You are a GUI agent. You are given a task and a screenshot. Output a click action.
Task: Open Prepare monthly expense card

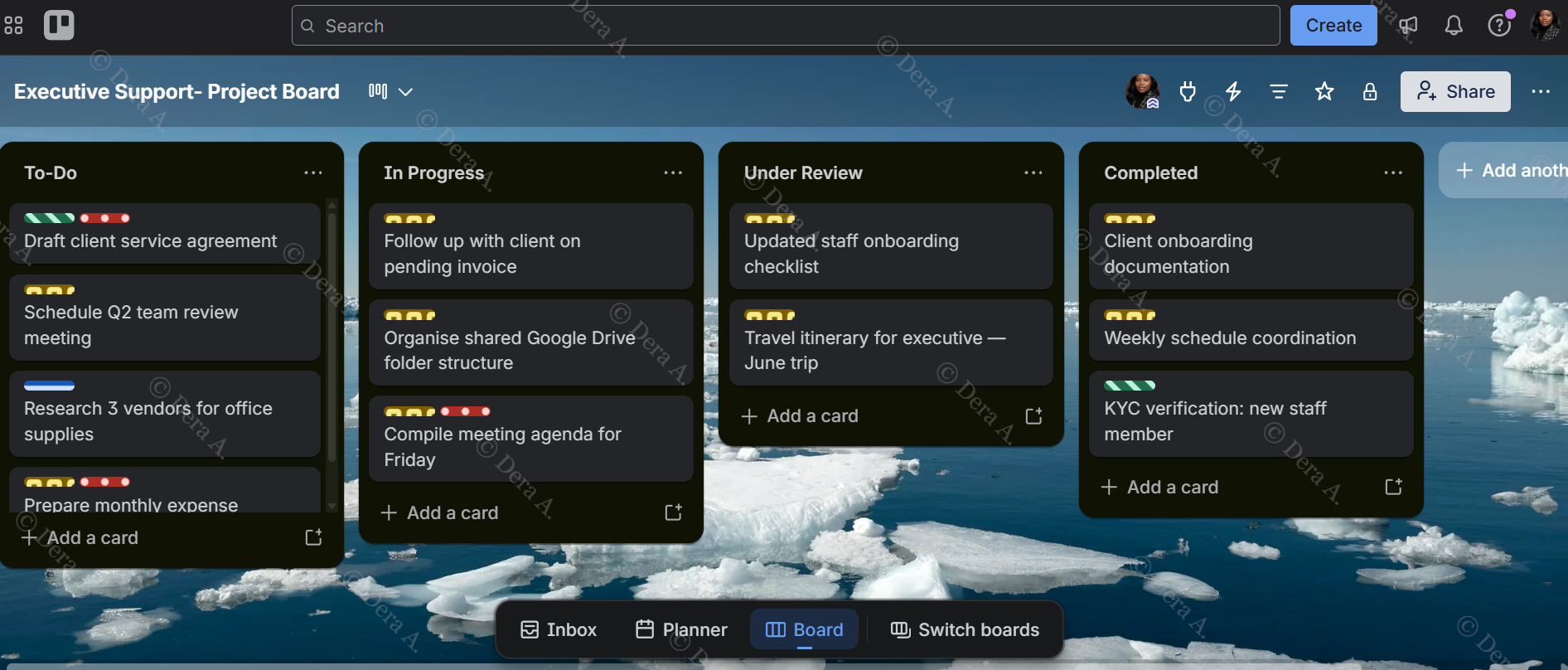point(165,490)
